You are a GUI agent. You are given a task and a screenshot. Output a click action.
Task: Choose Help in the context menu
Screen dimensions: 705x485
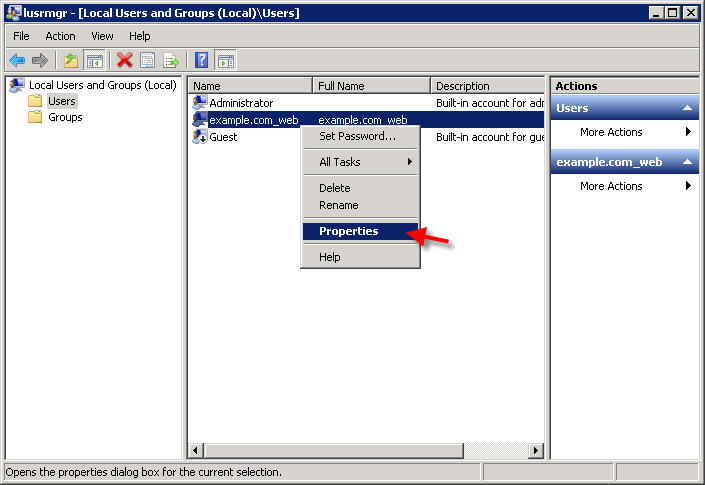click(x=361, y=257)
